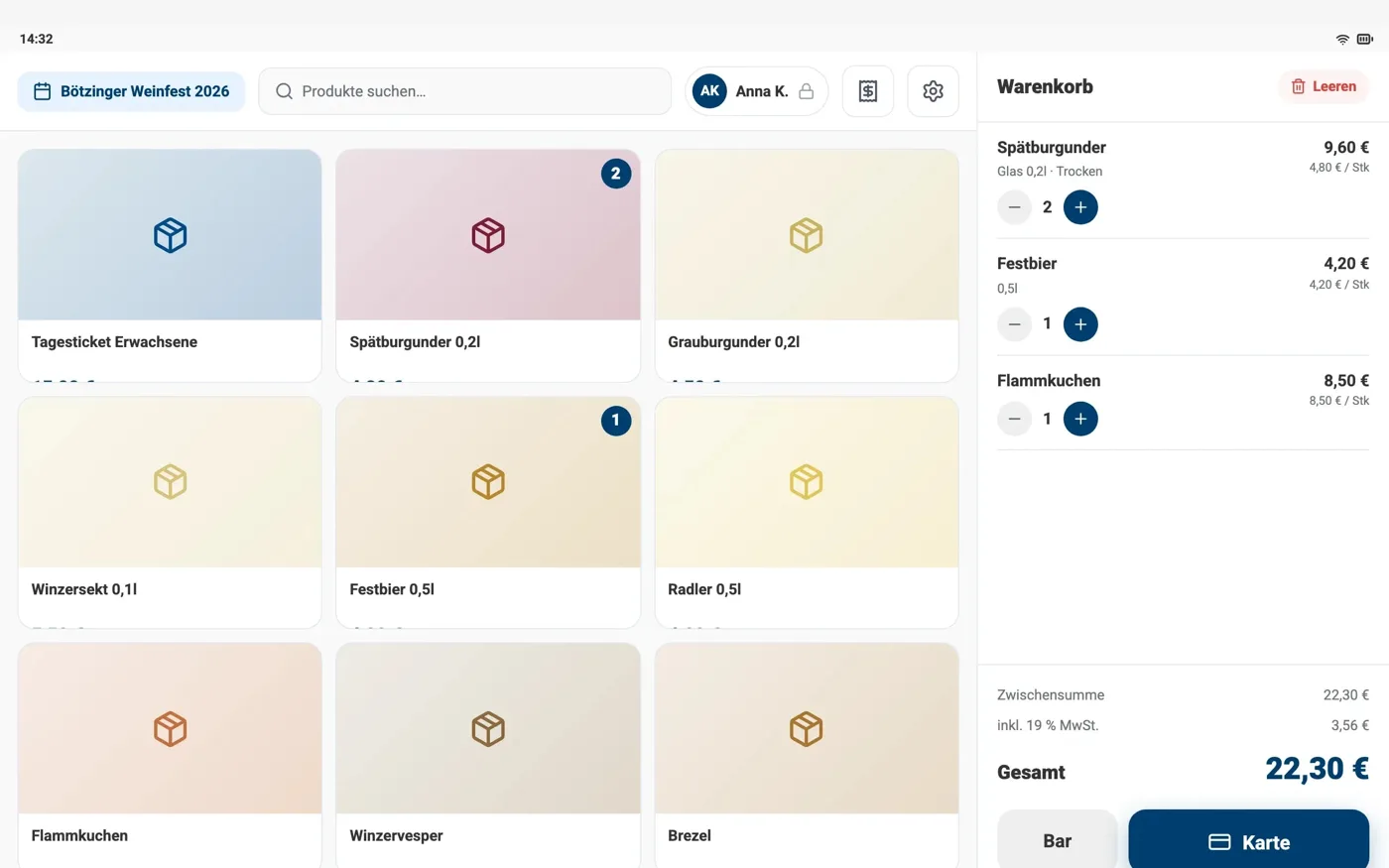Add Brezel to the cart
This screenshot has height=868, width=1389.
[x=807, y=756]
